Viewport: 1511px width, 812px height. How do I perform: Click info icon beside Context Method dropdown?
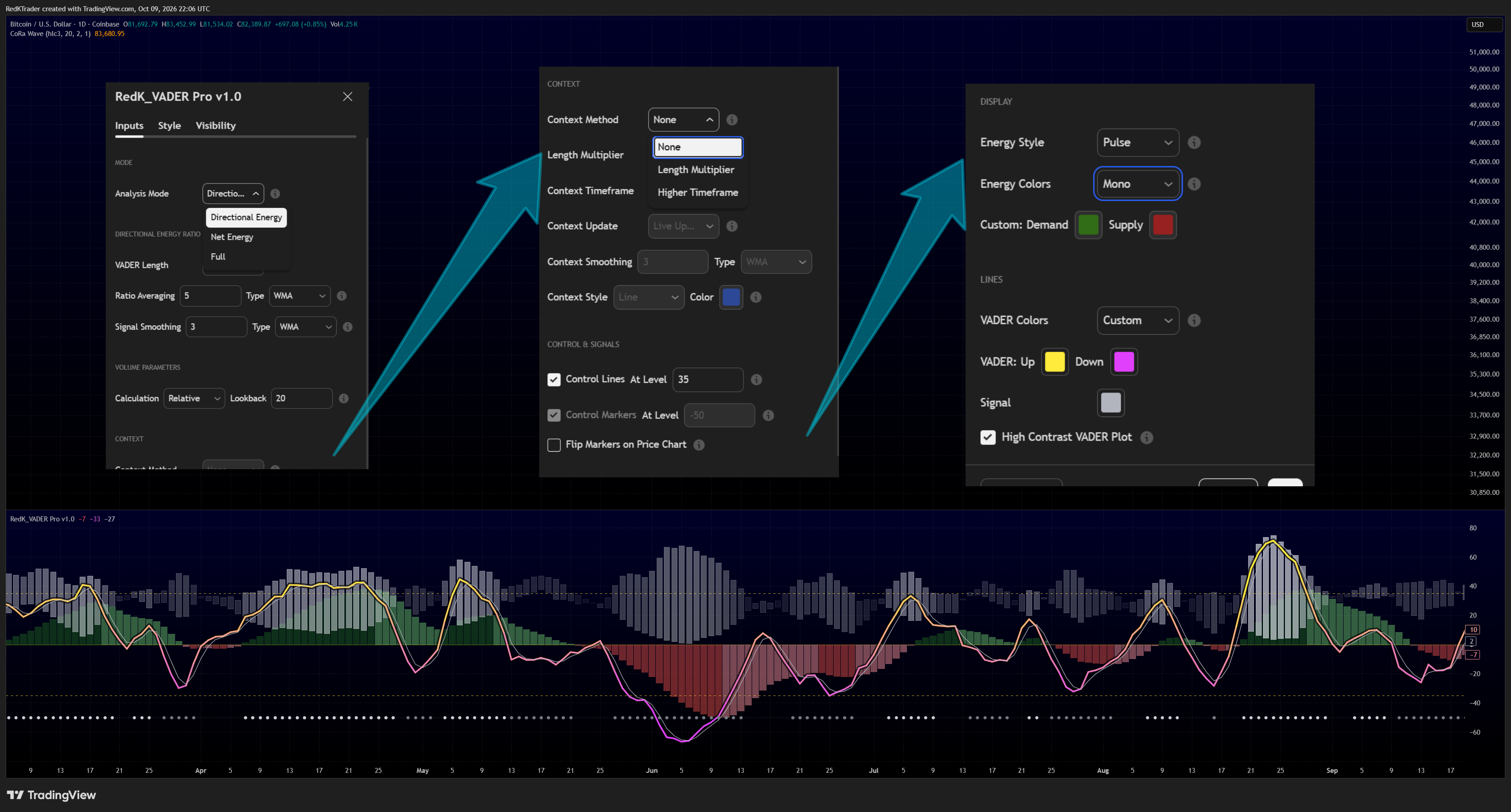pyautogui.click(x=732, y=120)
